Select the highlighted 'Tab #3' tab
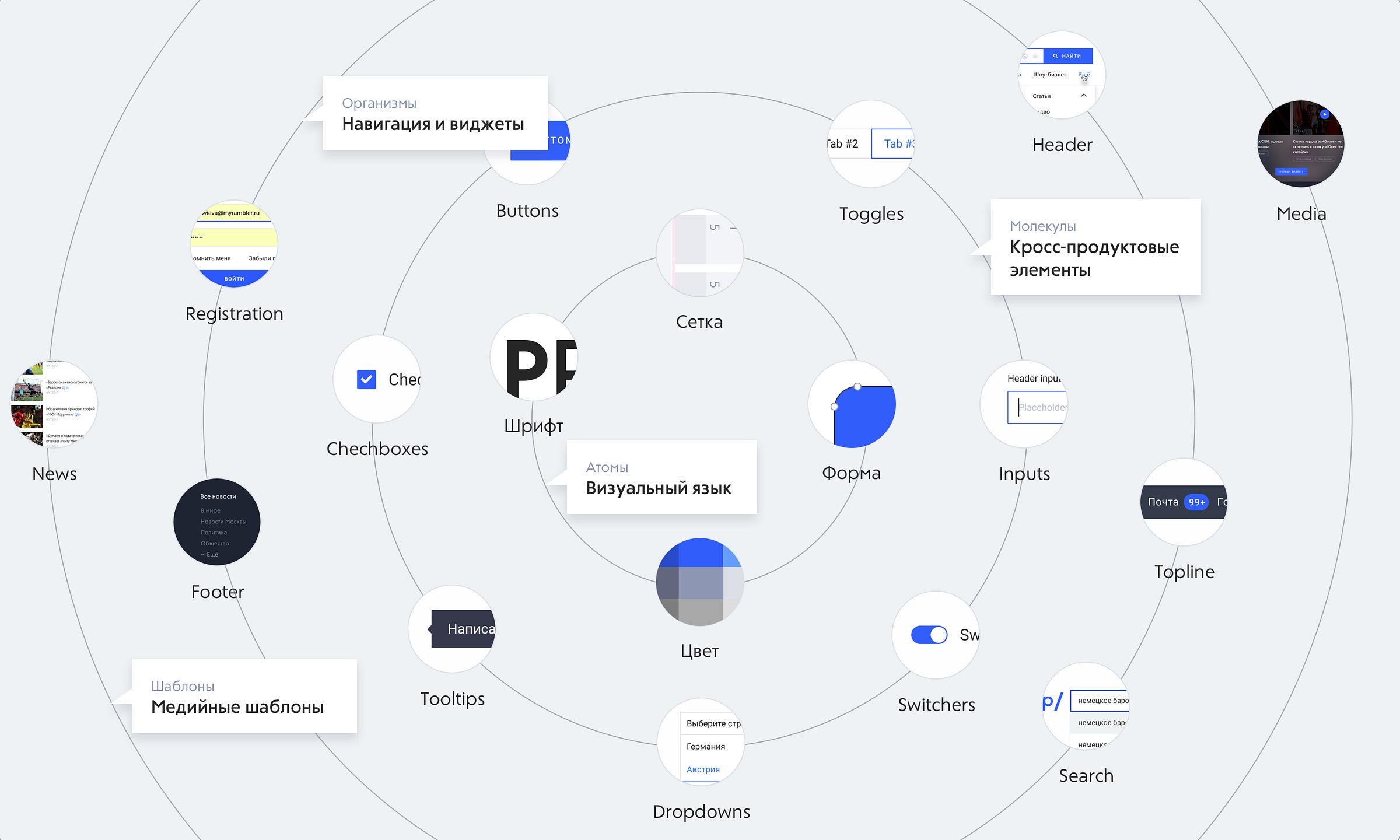This screenshot has width=1400, height=840. 893,143
